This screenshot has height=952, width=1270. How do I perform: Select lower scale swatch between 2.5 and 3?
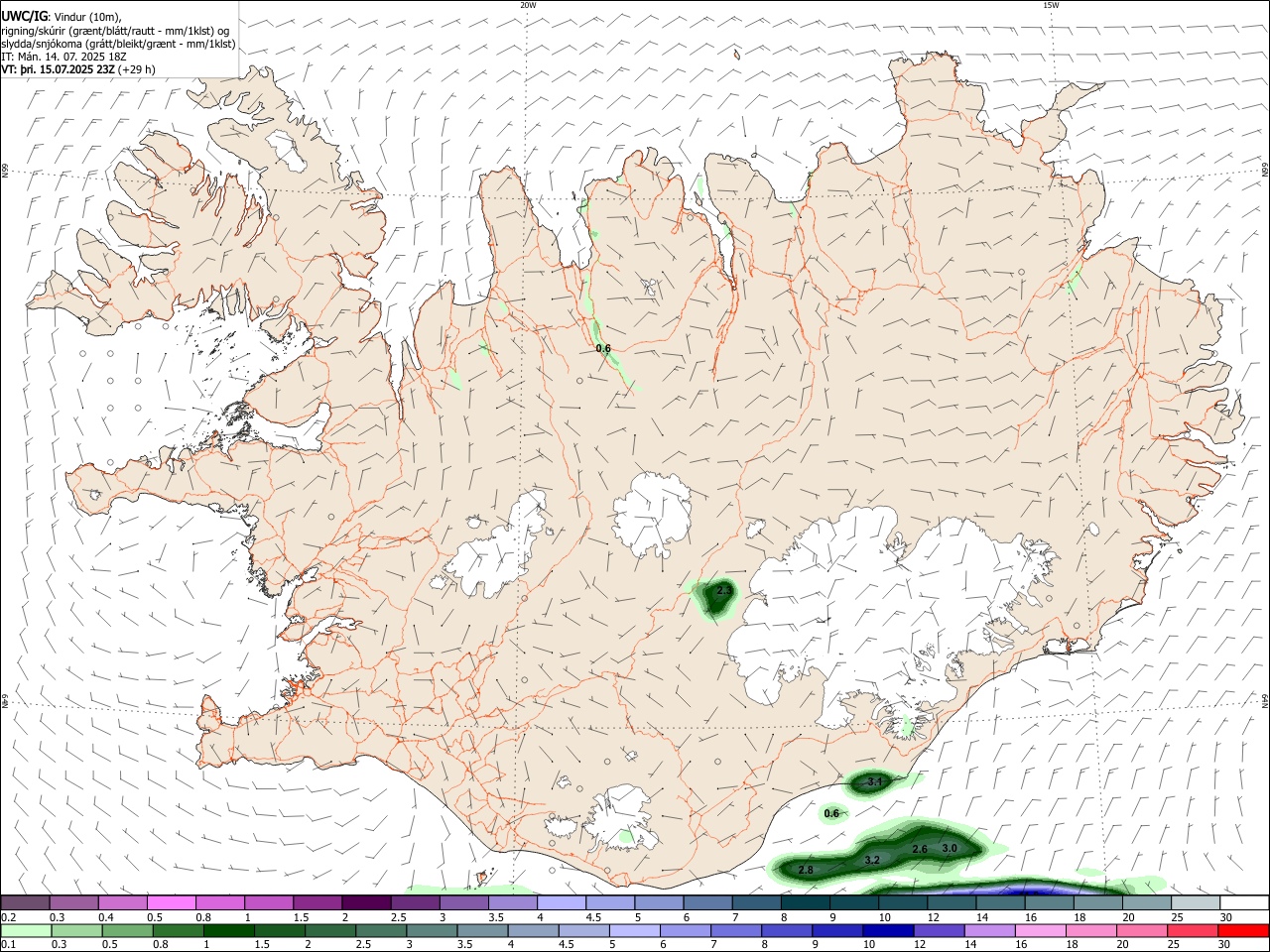[381, 930]
